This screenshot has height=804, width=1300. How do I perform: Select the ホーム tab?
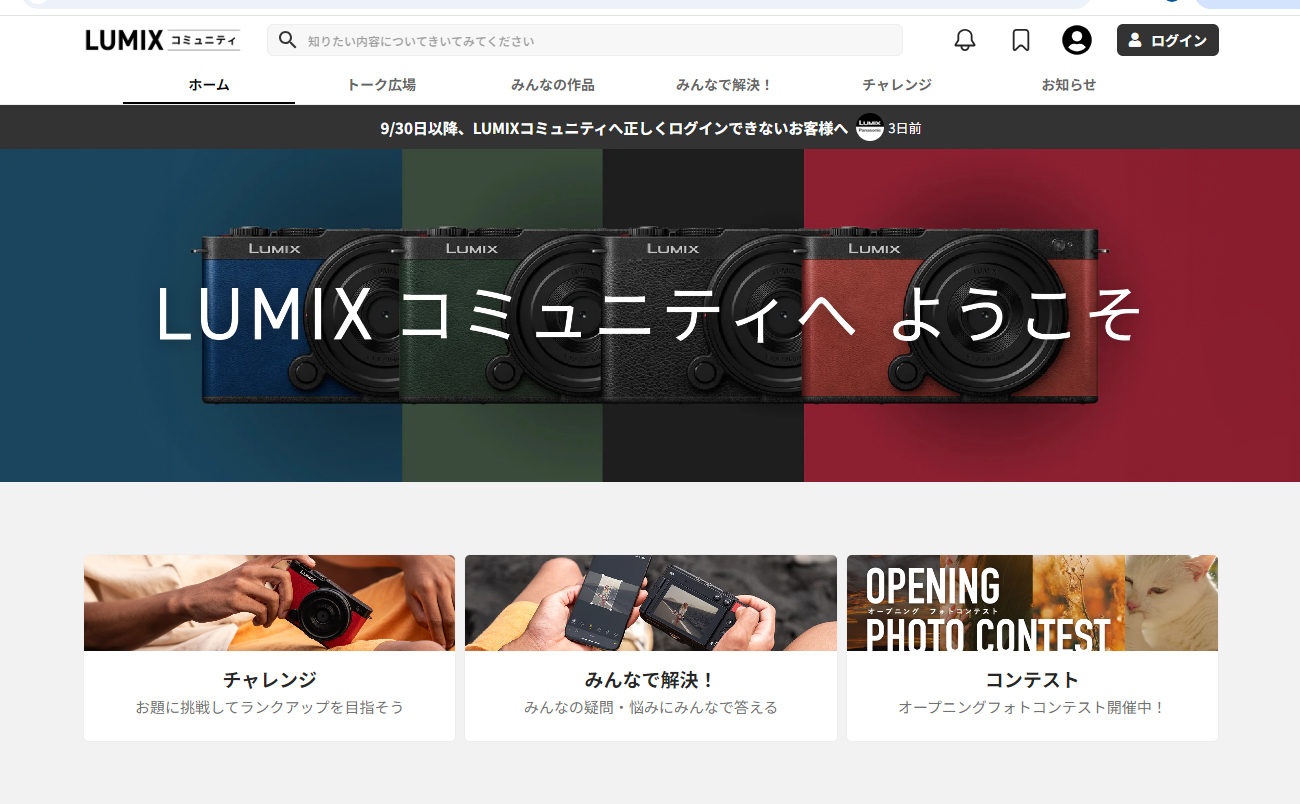(209, 85)
